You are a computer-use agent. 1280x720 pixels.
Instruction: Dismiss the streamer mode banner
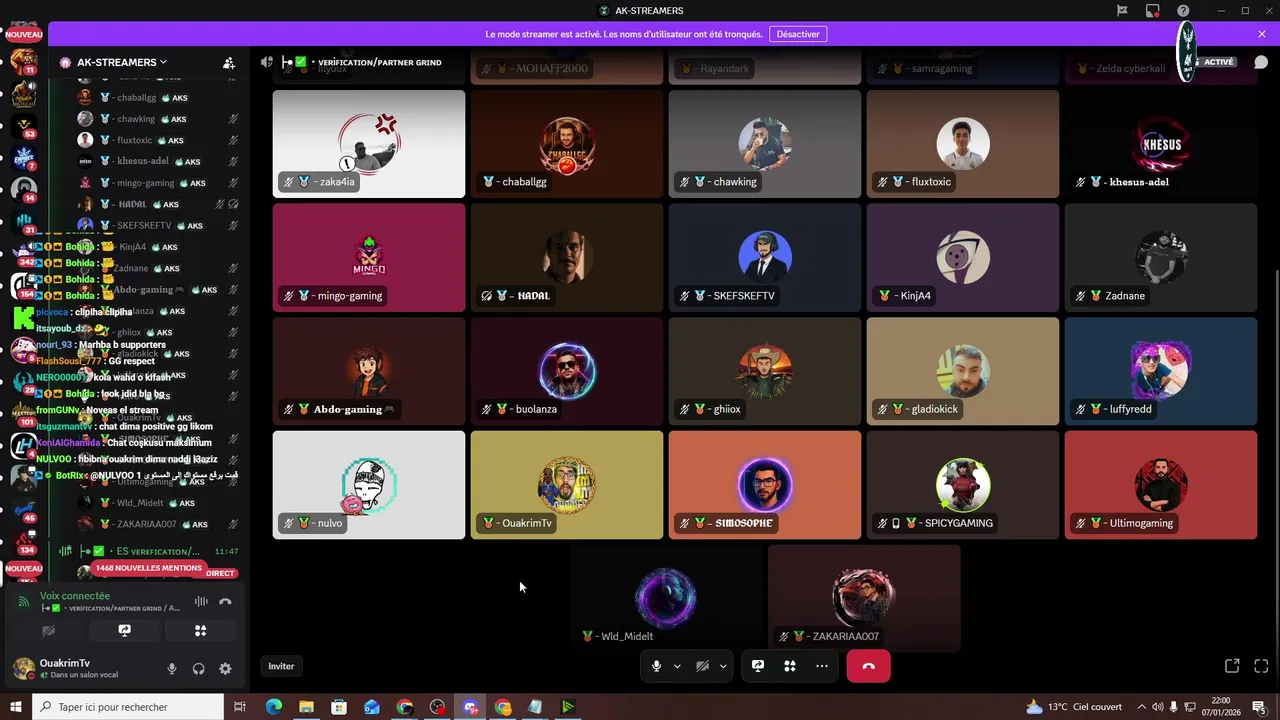pyautogui.click(x=1262, y=34)
